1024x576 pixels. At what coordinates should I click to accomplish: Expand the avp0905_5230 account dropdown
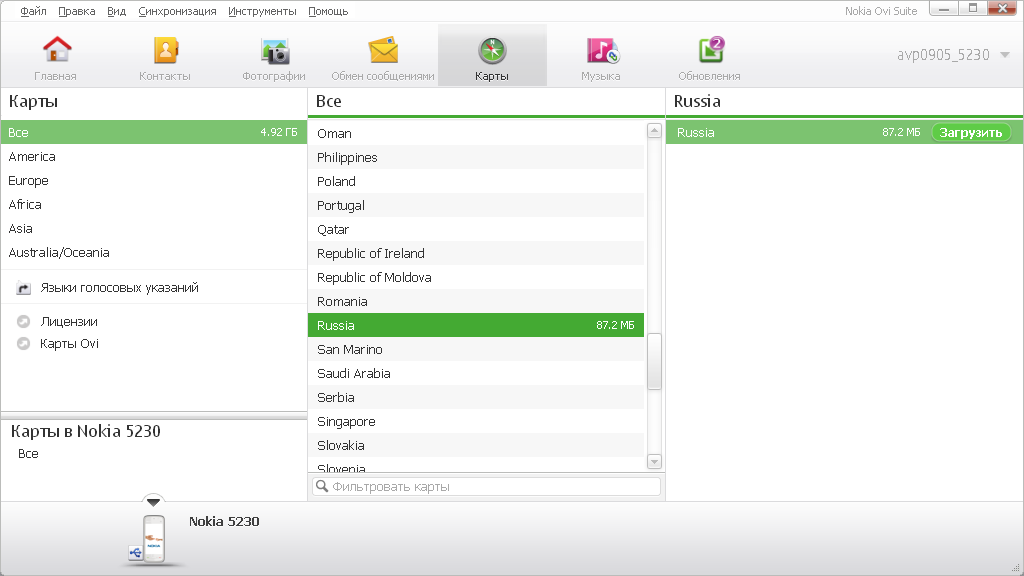point(1005,55)
